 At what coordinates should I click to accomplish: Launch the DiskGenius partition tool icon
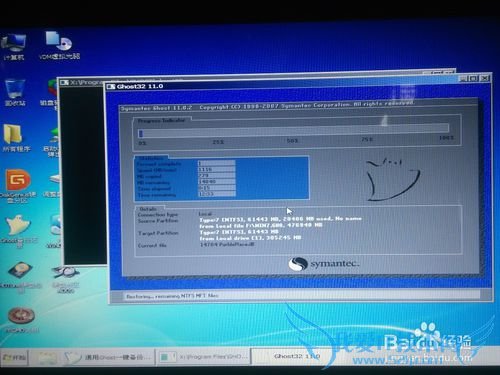[18, 185]
